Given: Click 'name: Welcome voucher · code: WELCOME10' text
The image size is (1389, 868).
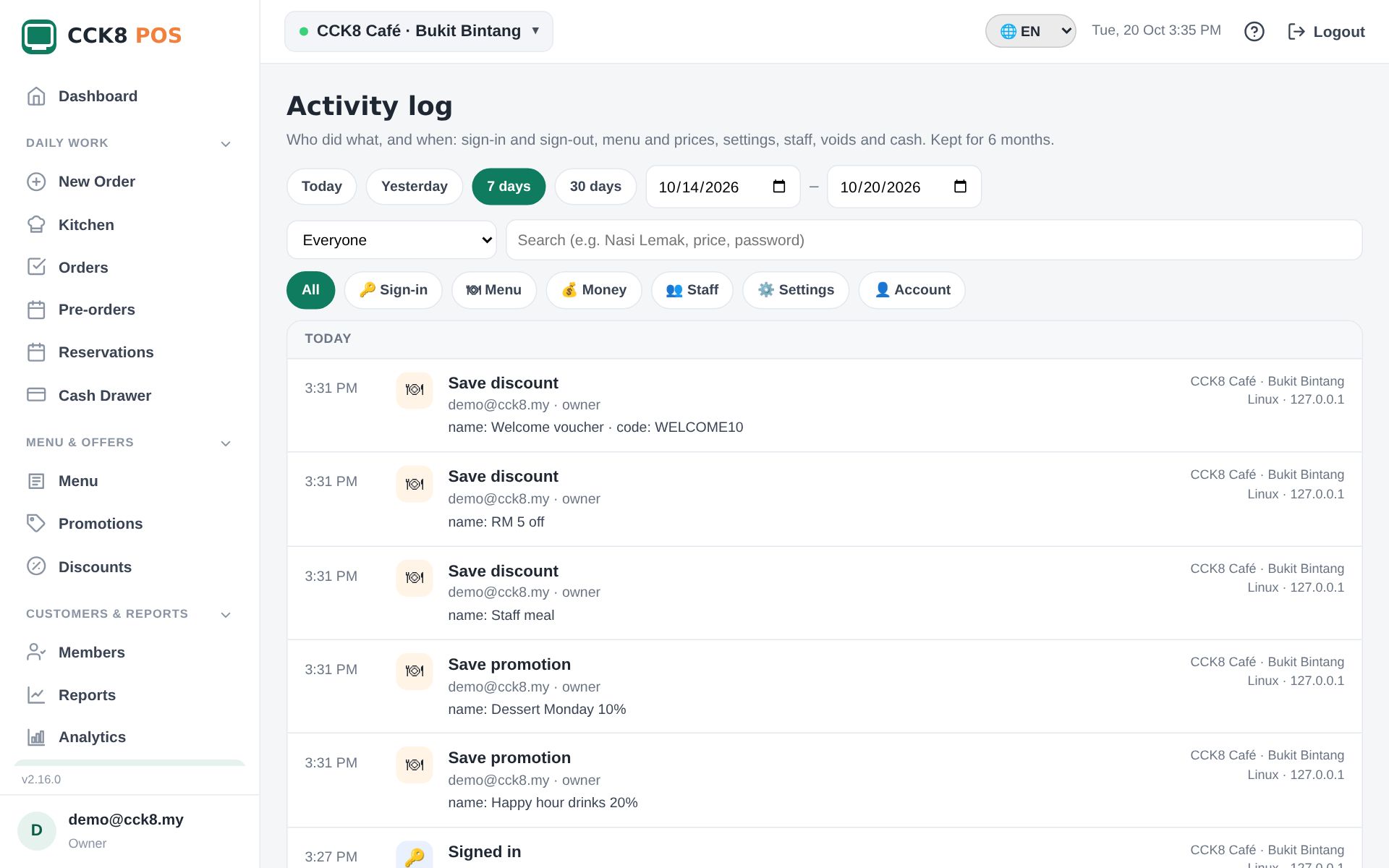Looking at the screenshot, I should point(595,427).
